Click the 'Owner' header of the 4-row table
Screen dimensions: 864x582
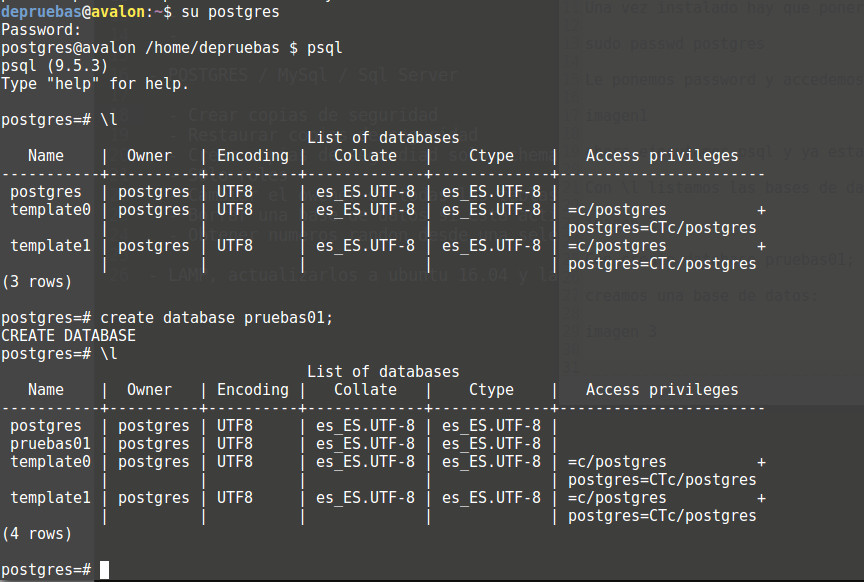point(149,390)
